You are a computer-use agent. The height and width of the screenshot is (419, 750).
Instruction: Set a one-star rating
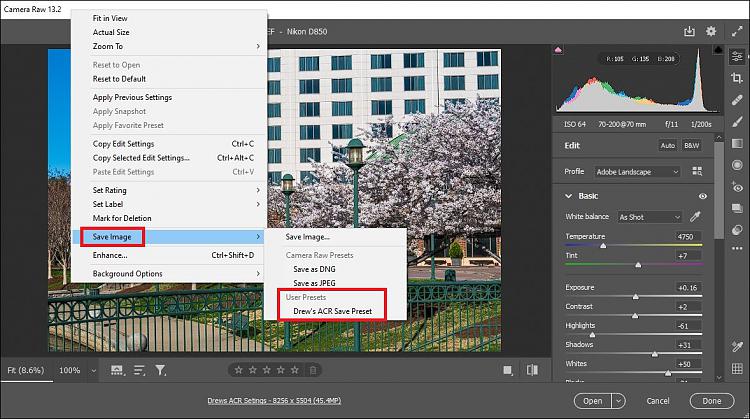click(238, 370)
